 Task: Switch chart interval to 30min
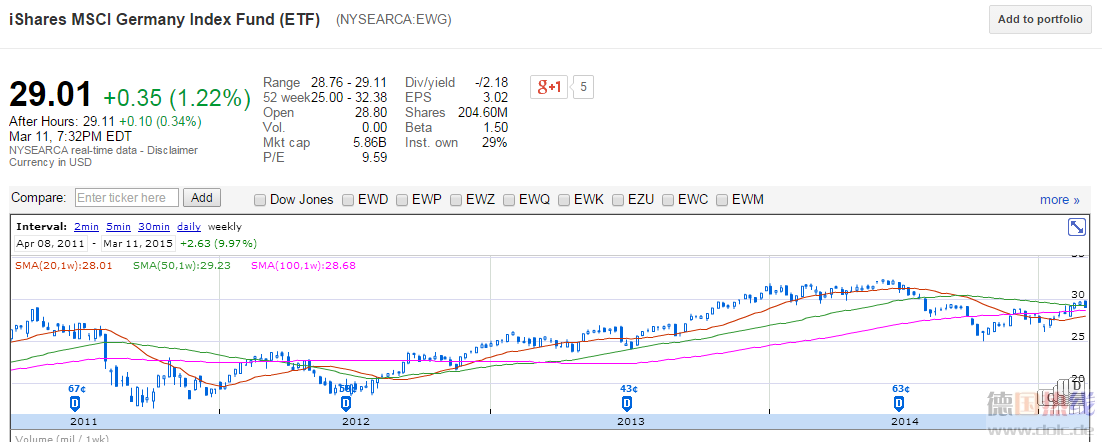point(154,226)
